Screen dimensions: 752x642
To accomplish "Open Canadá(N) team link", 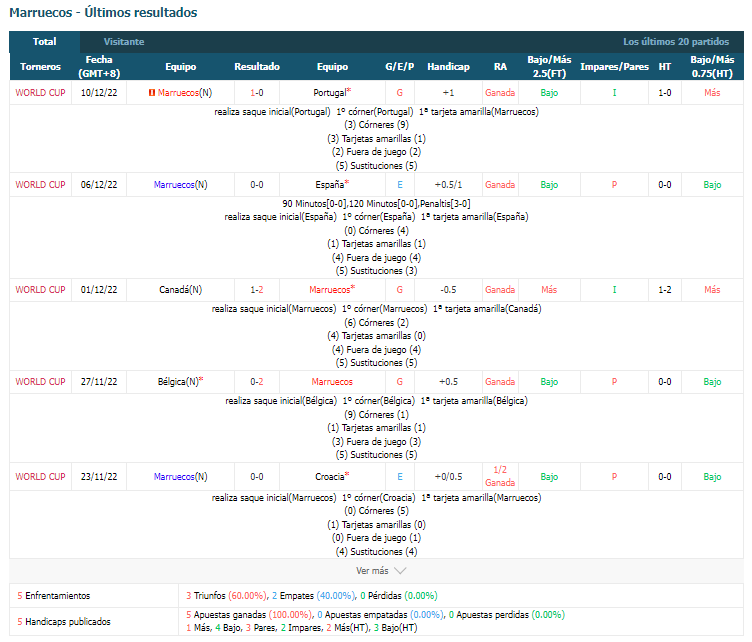I will click(180, 290).
